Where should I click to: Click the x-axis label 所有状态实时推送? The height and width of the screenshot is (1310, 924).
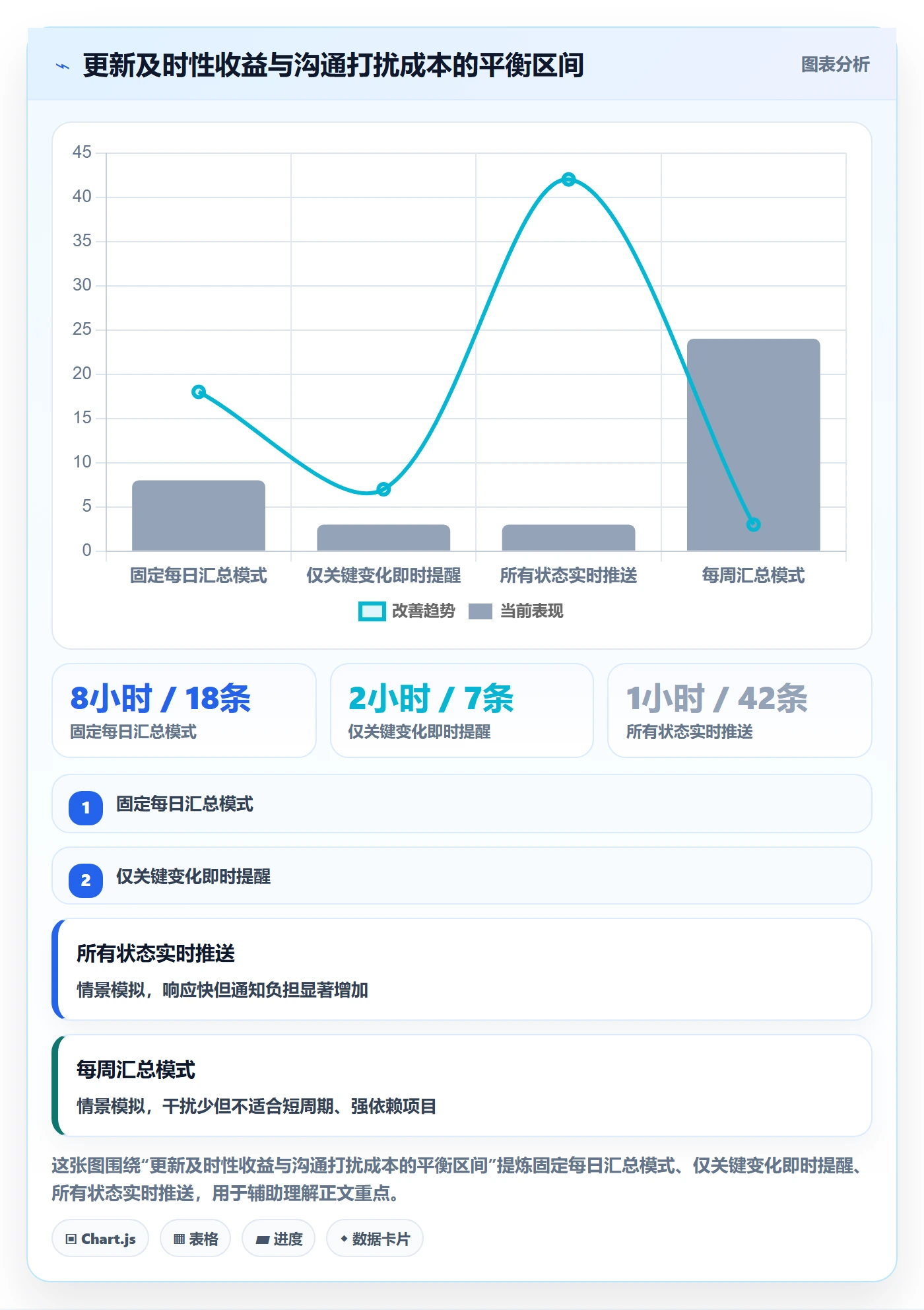click(x=568, y=576)
